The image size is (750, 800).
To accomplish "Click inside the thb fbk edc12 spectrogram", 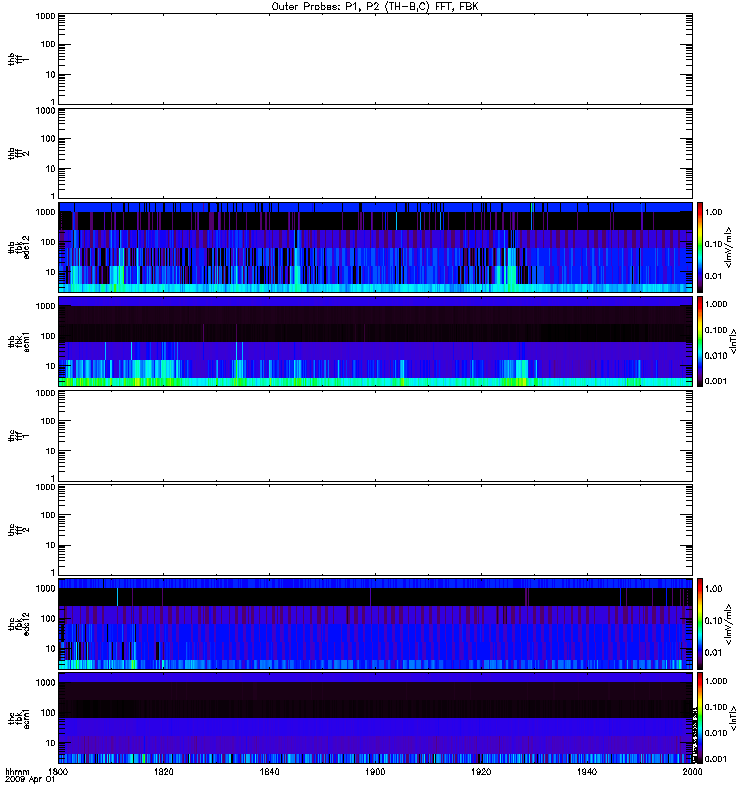I will (x=375, y=247).
